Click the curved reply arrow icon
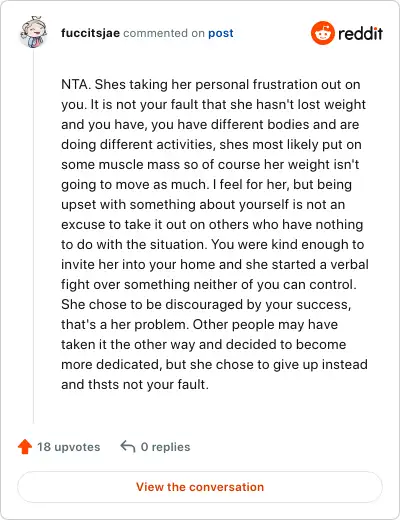This screenshot has width=400, height=520. [128, 447]
